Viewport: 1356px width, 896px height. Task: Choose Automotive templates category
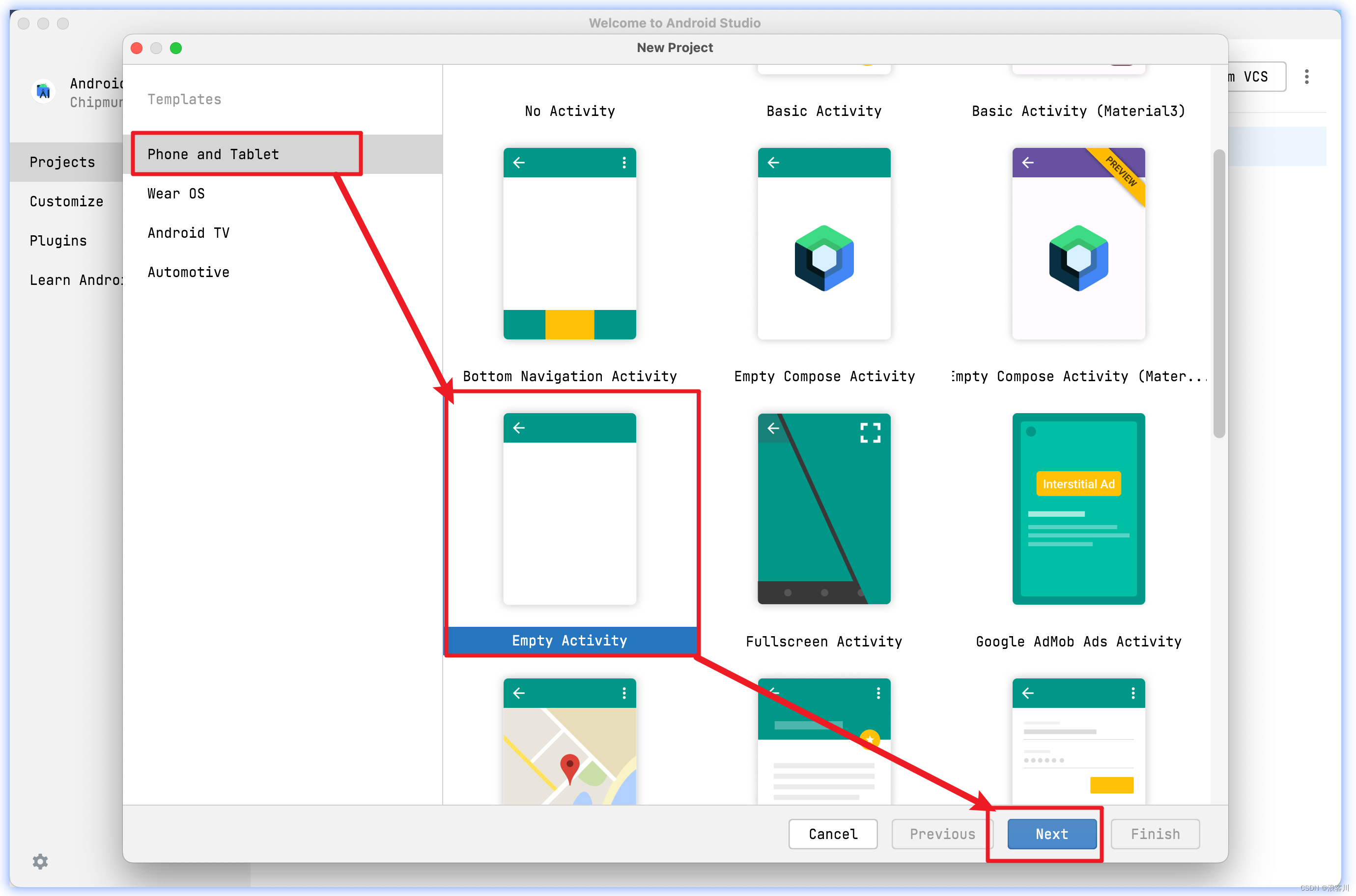[188, 273]
